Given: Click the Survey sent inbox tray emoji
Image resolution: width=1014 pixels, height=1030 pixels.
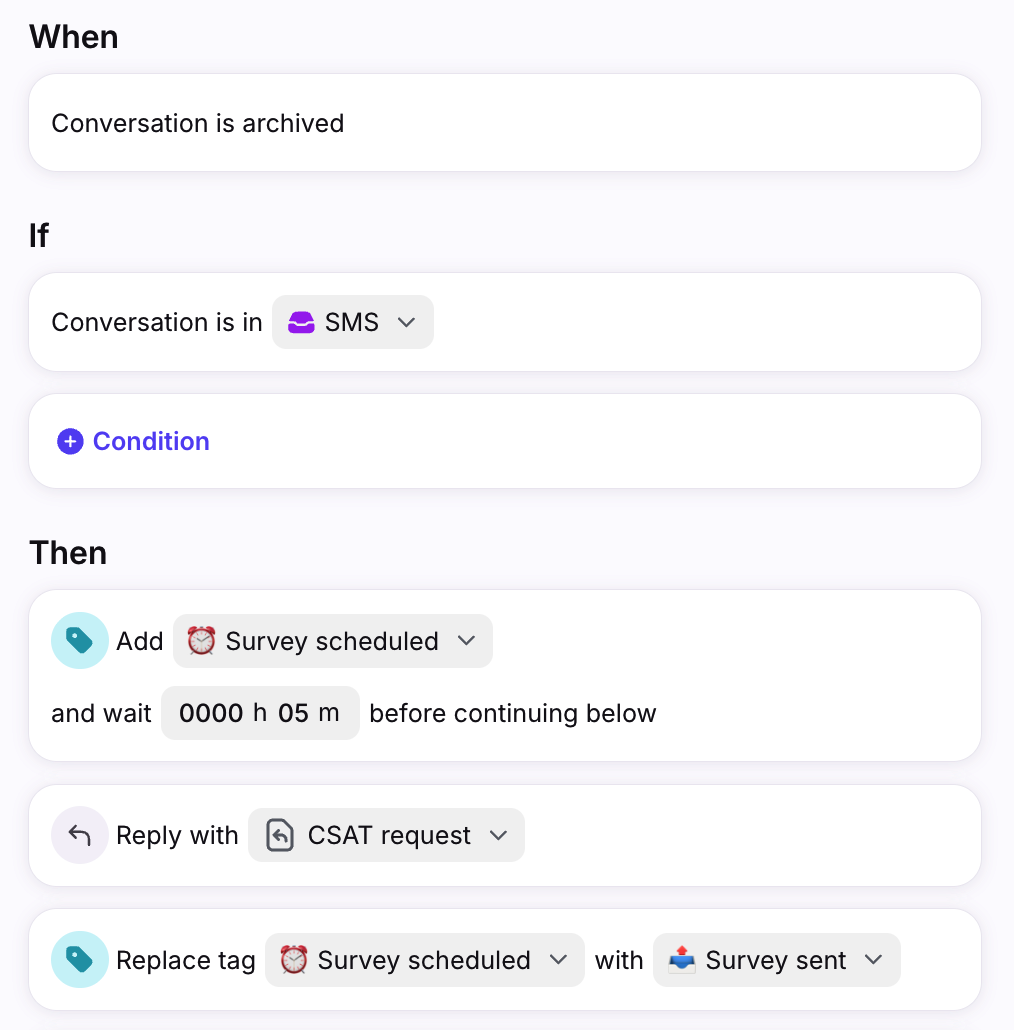Looking at the screenshot, I should (682, 960).
